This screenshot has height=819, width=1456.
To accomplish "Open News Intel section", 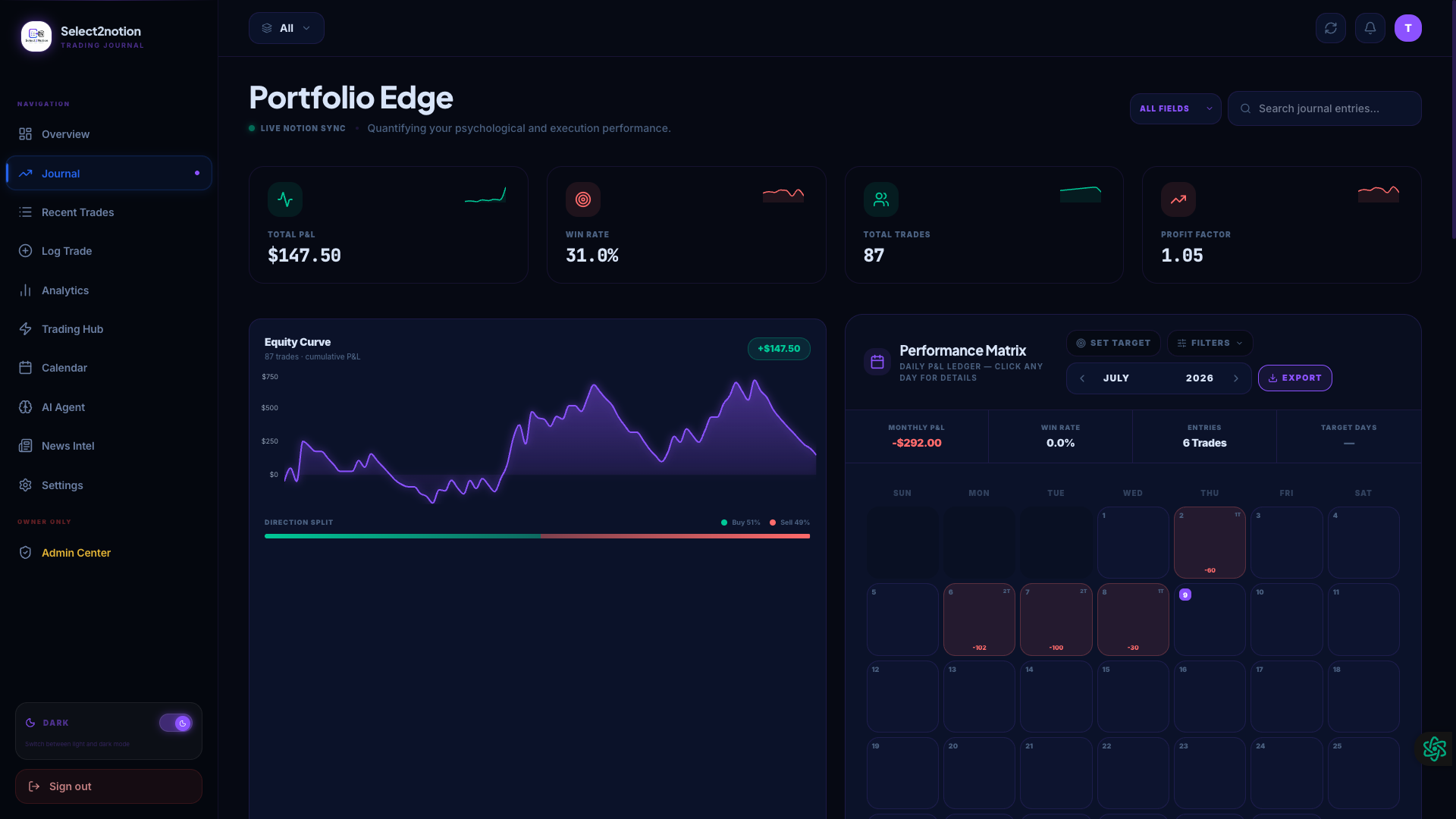I will 108,446.
